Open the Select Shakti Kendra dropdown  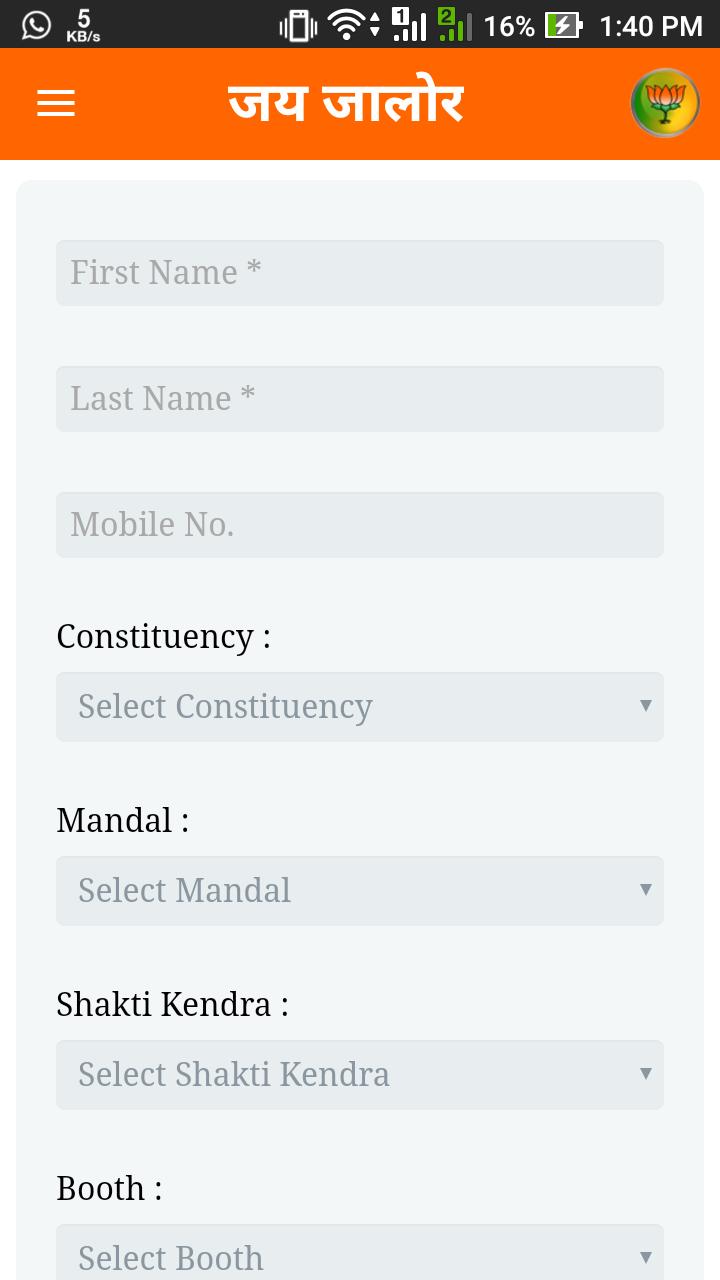360,1074
